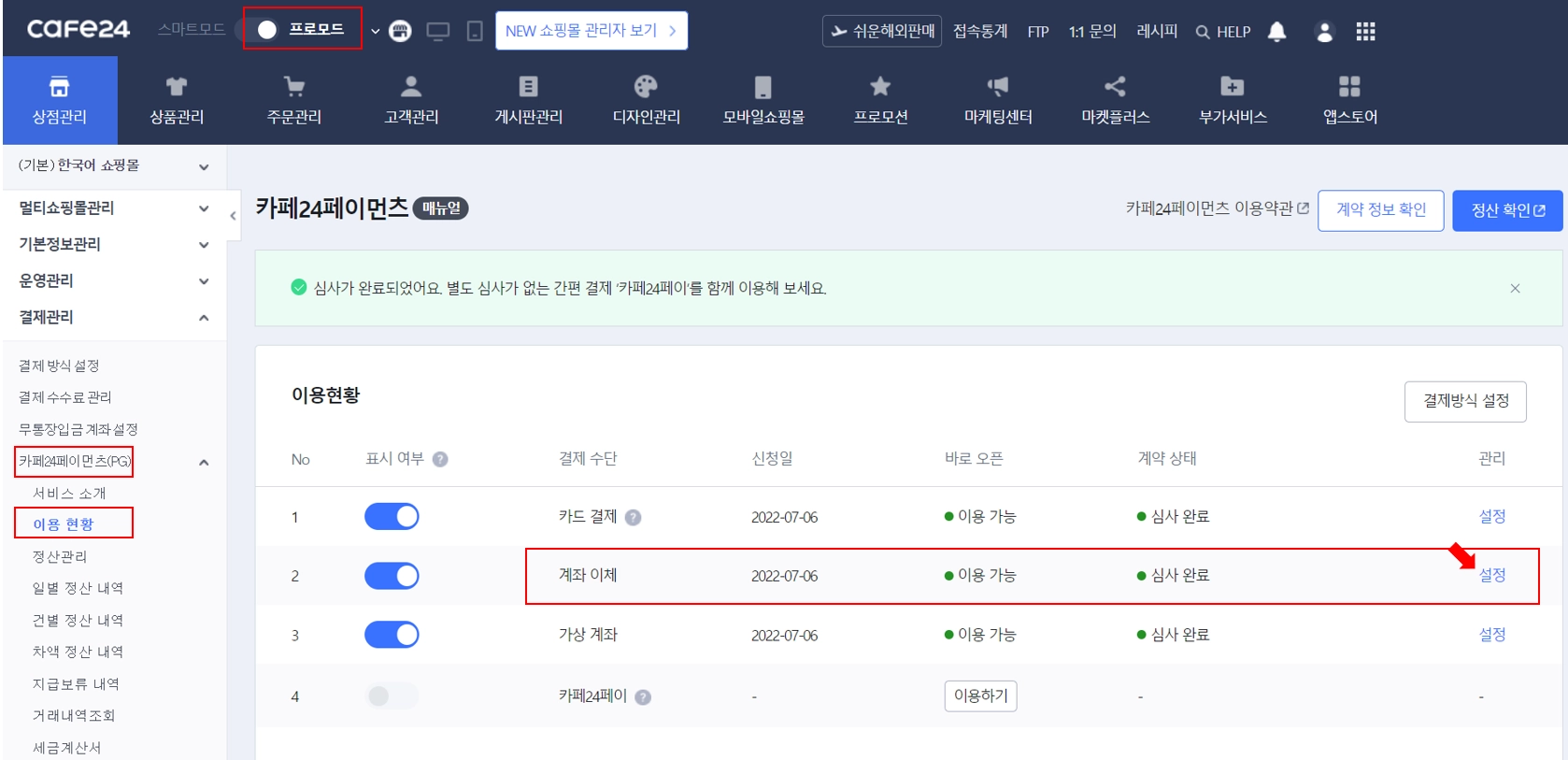Click the 마켓플러스 share icon
The height and width of the screenshot is (760, 1568).
point(1115,87)
